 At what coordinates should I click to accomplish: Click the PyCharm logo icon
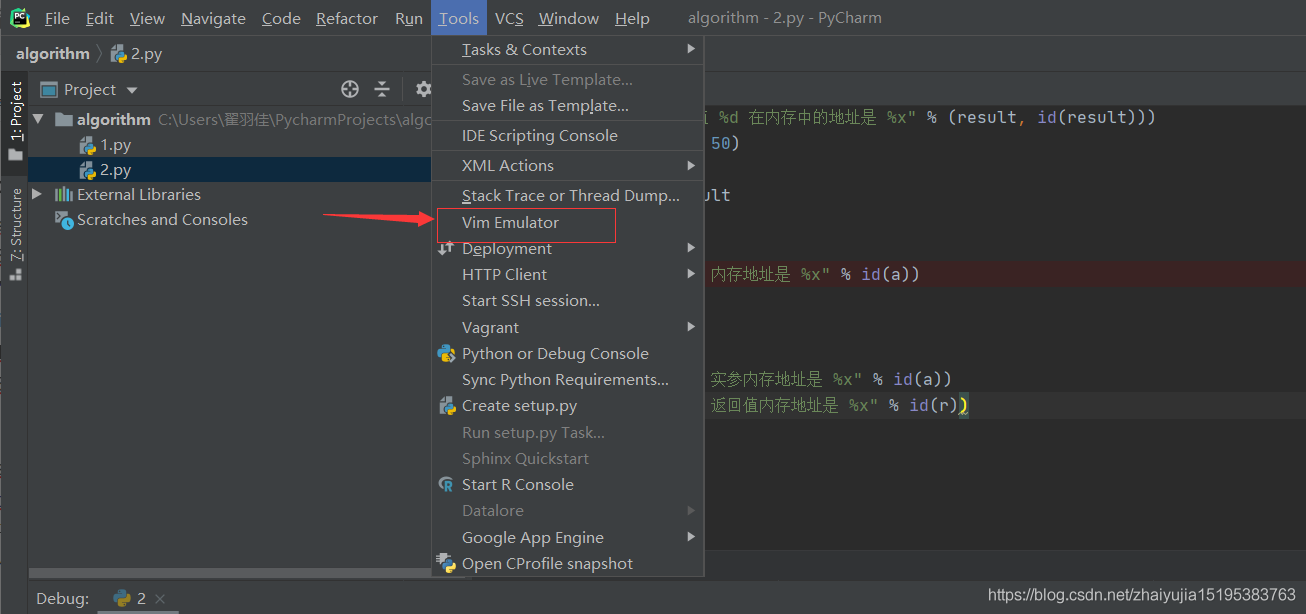[20, 18]
